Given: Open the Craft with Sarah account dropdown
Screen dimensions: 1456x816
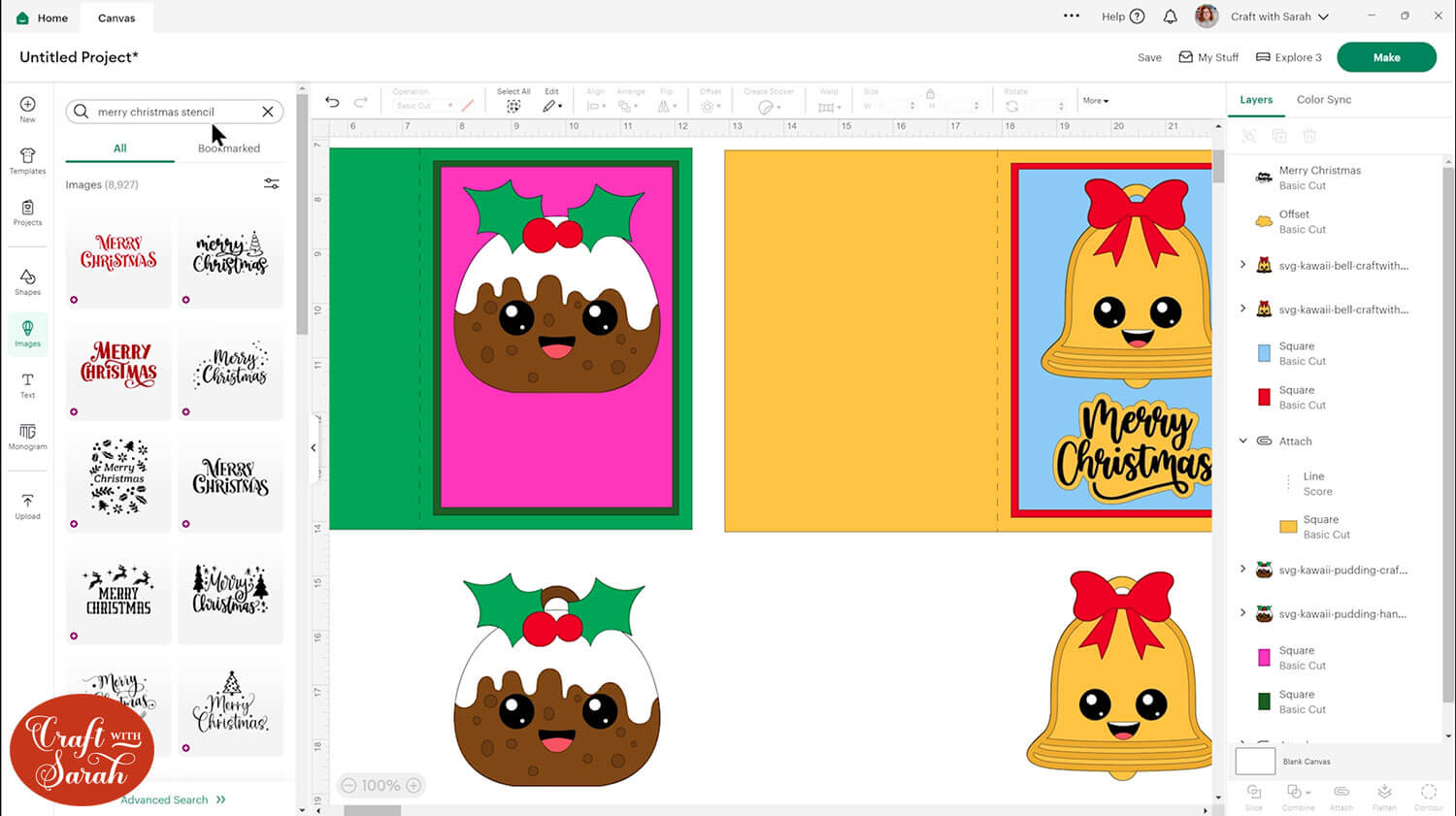Looking at the screenshot, I should click(x=1277, y=16).
